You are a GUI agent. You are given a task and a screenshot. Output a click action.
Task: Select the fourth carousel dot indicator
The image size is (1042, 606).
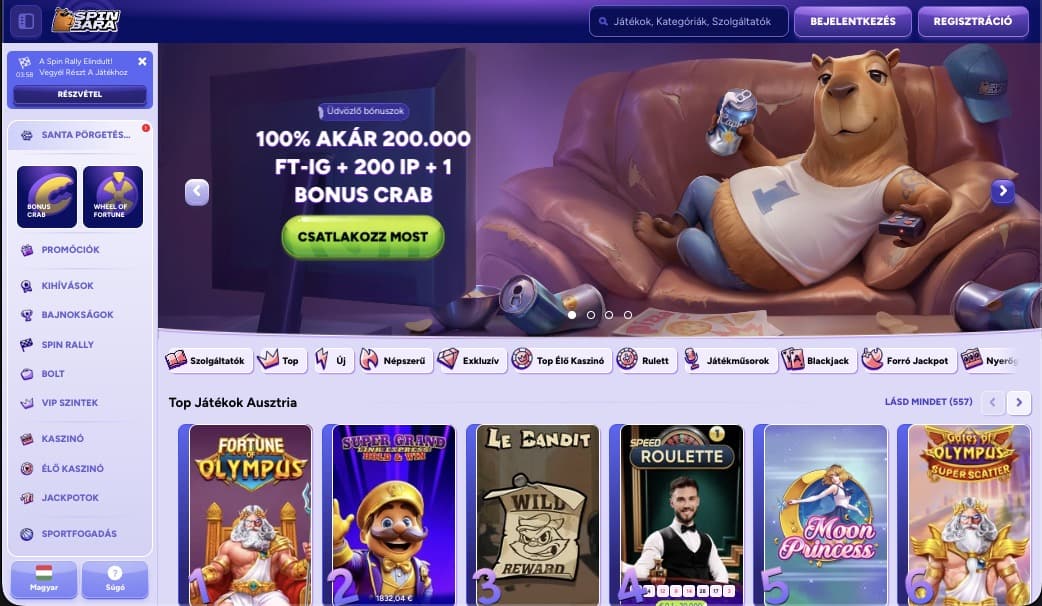coord(628,315)
